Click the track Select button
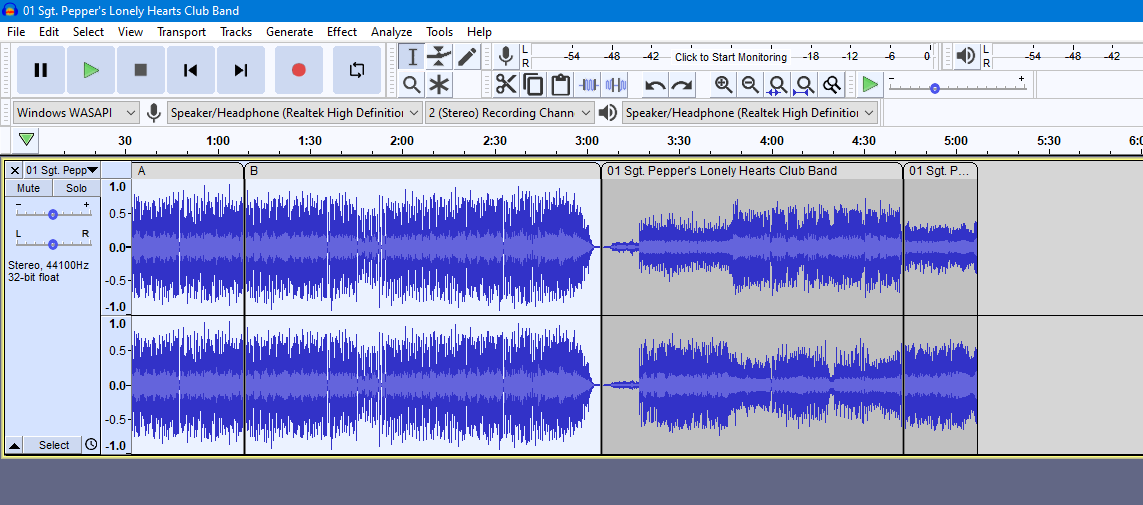Screen dimensions: 1143x505 (54, 445)
